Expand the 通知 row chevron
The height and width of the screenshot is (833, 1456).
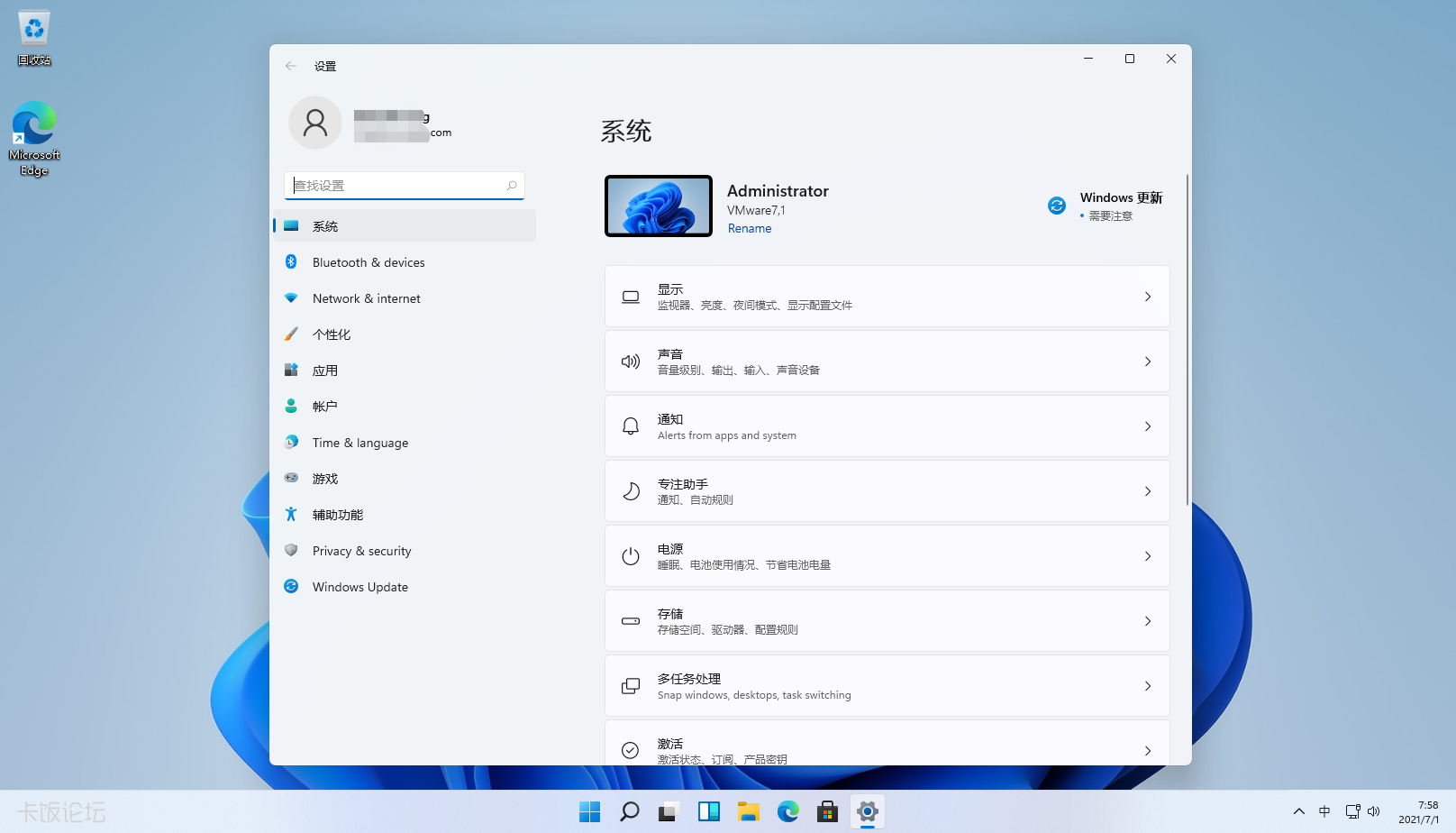click(x=1148, y=426)
